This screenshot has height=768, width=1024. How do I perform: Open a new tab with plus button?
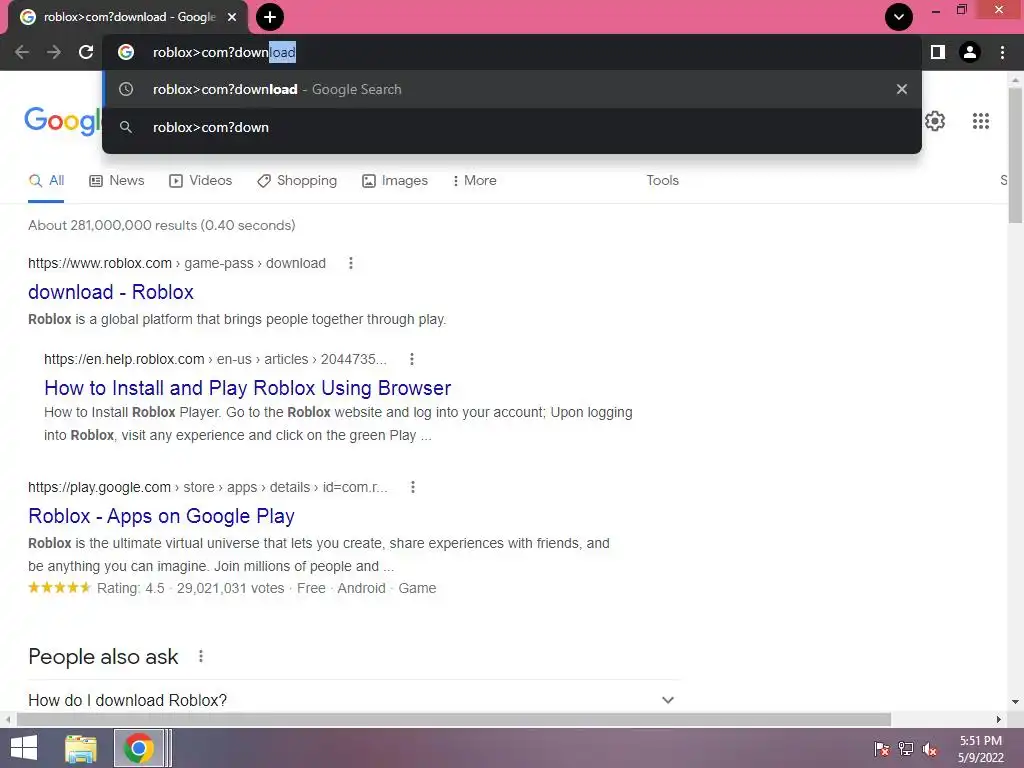(270, 17)
